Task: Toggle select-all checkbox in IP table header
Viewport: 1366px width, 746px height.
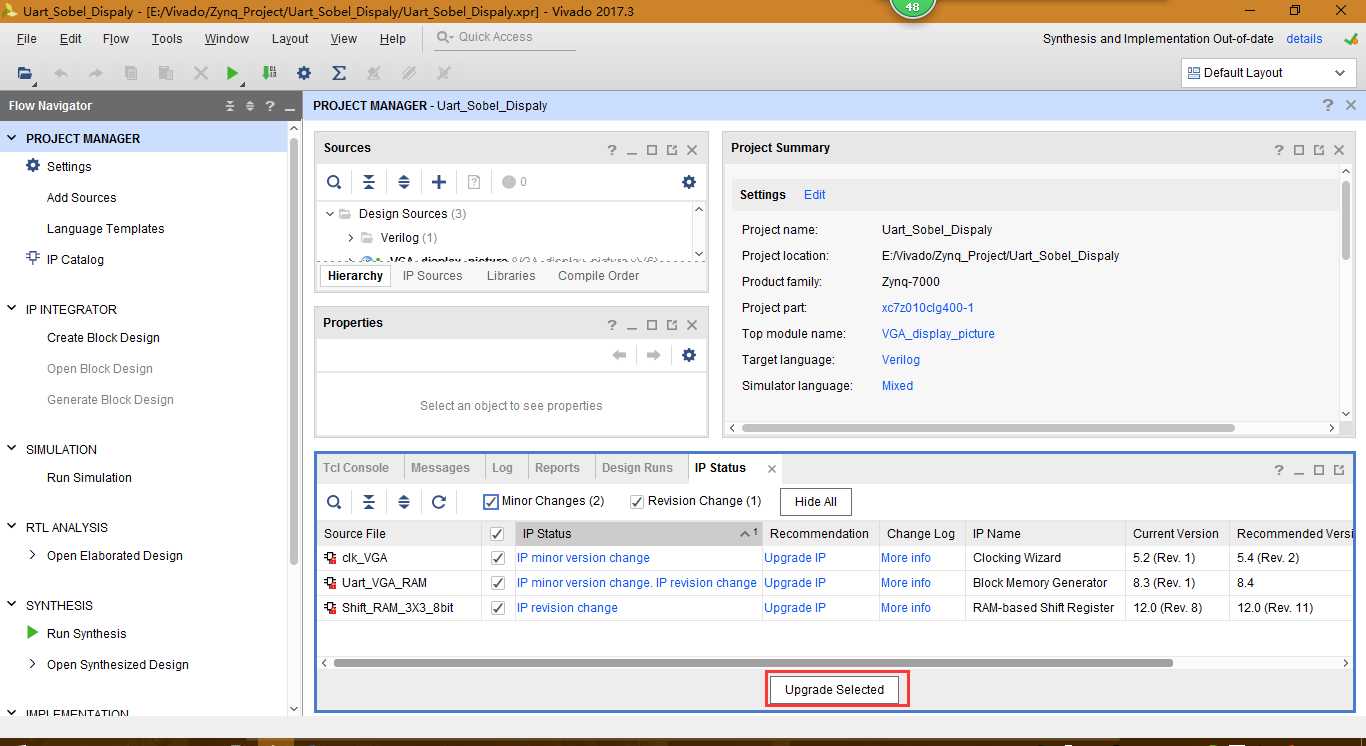Action: pos(498,534)
